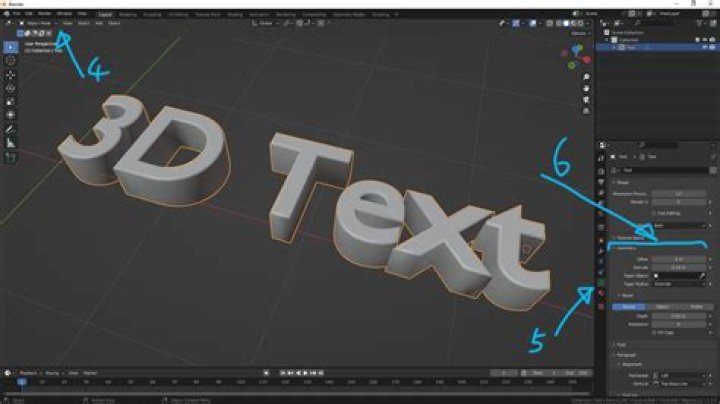720x404 pixels.
Task: Select the Rotate tool in the left toolbar
Action: (x=11, y=87)
